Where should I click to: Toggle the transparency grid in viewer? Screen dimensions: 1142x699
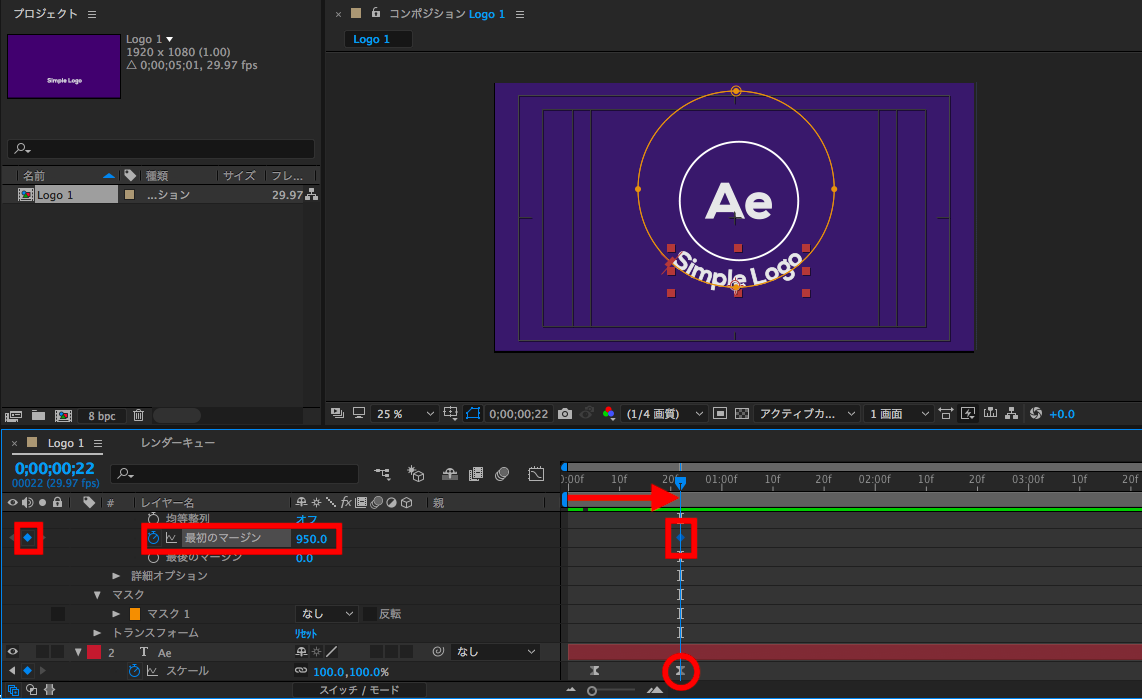741,413
